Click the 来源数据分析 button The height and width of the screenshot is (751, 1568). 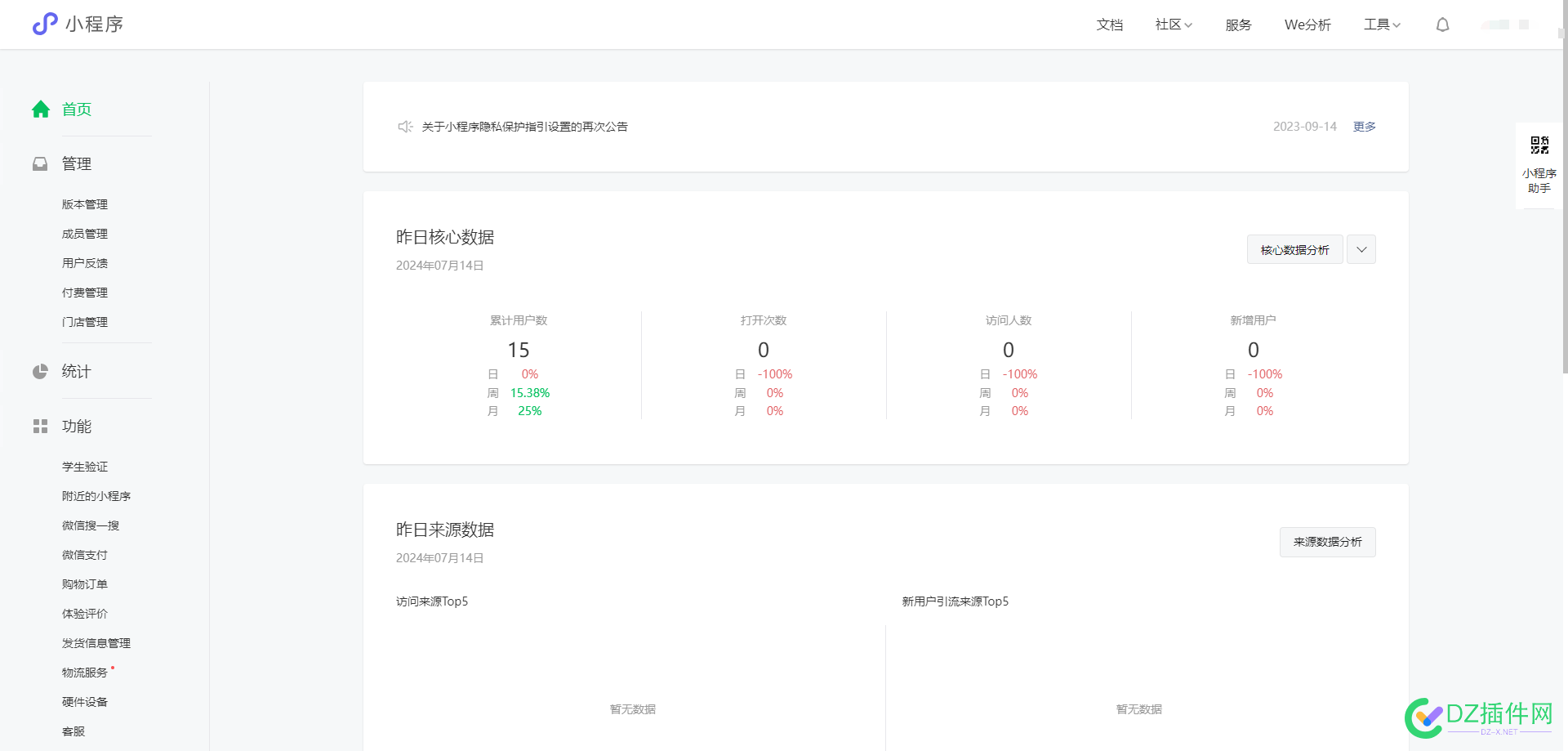click(1328, 542)
